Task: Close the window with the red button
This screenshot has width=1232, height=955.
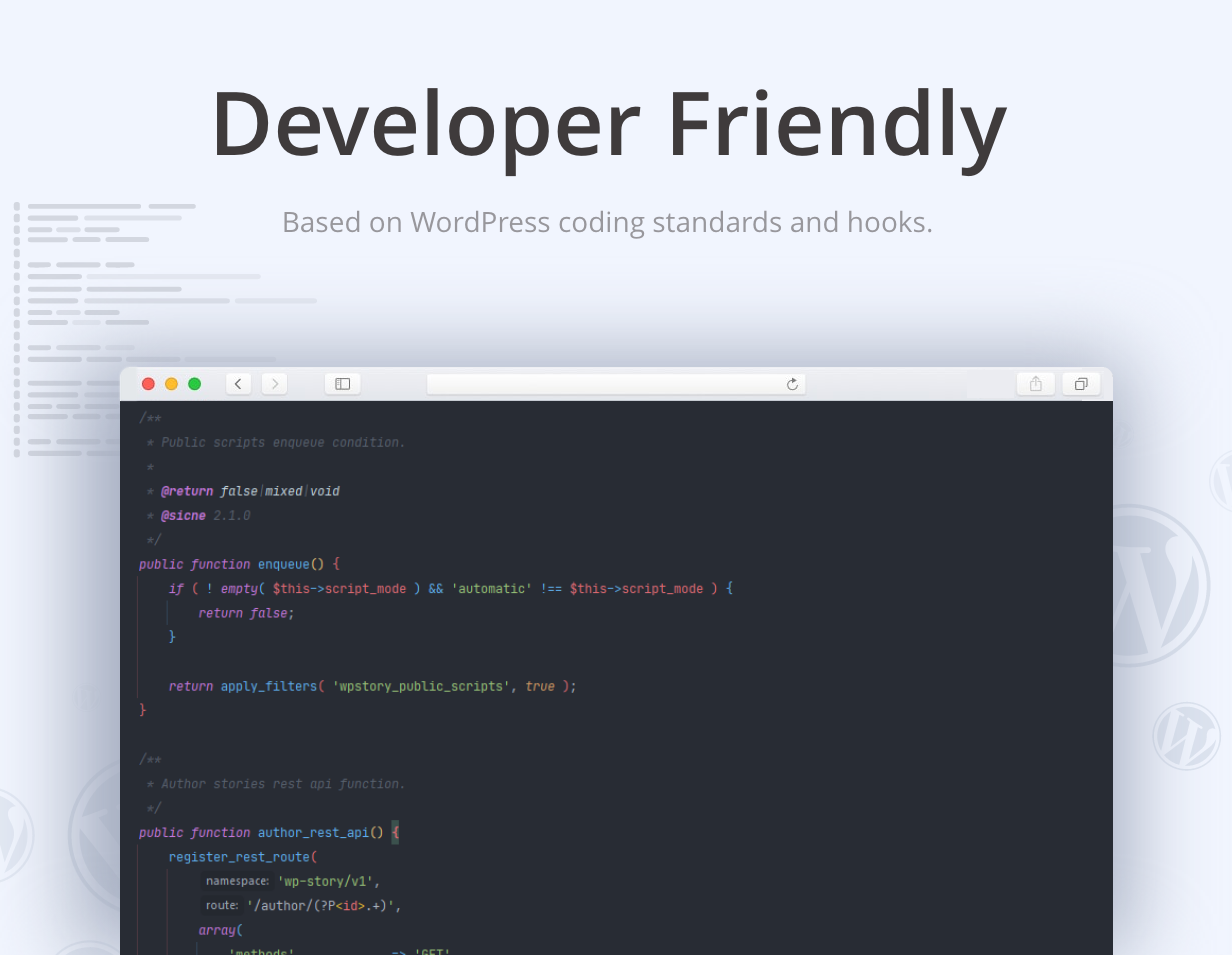Action: [x=148, y=384]
